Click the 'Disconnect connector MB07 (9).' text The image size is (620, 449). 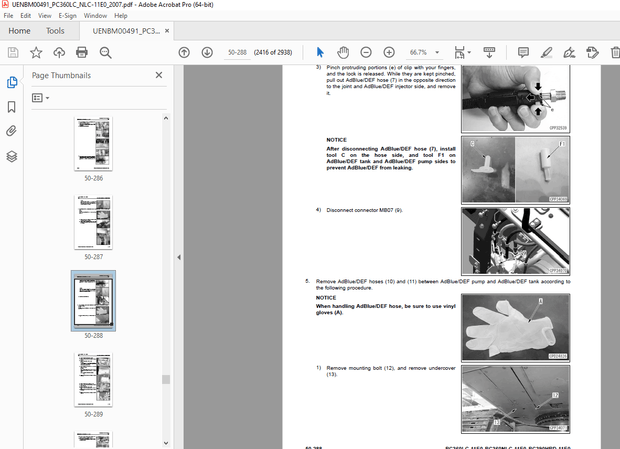coord(364,210)
